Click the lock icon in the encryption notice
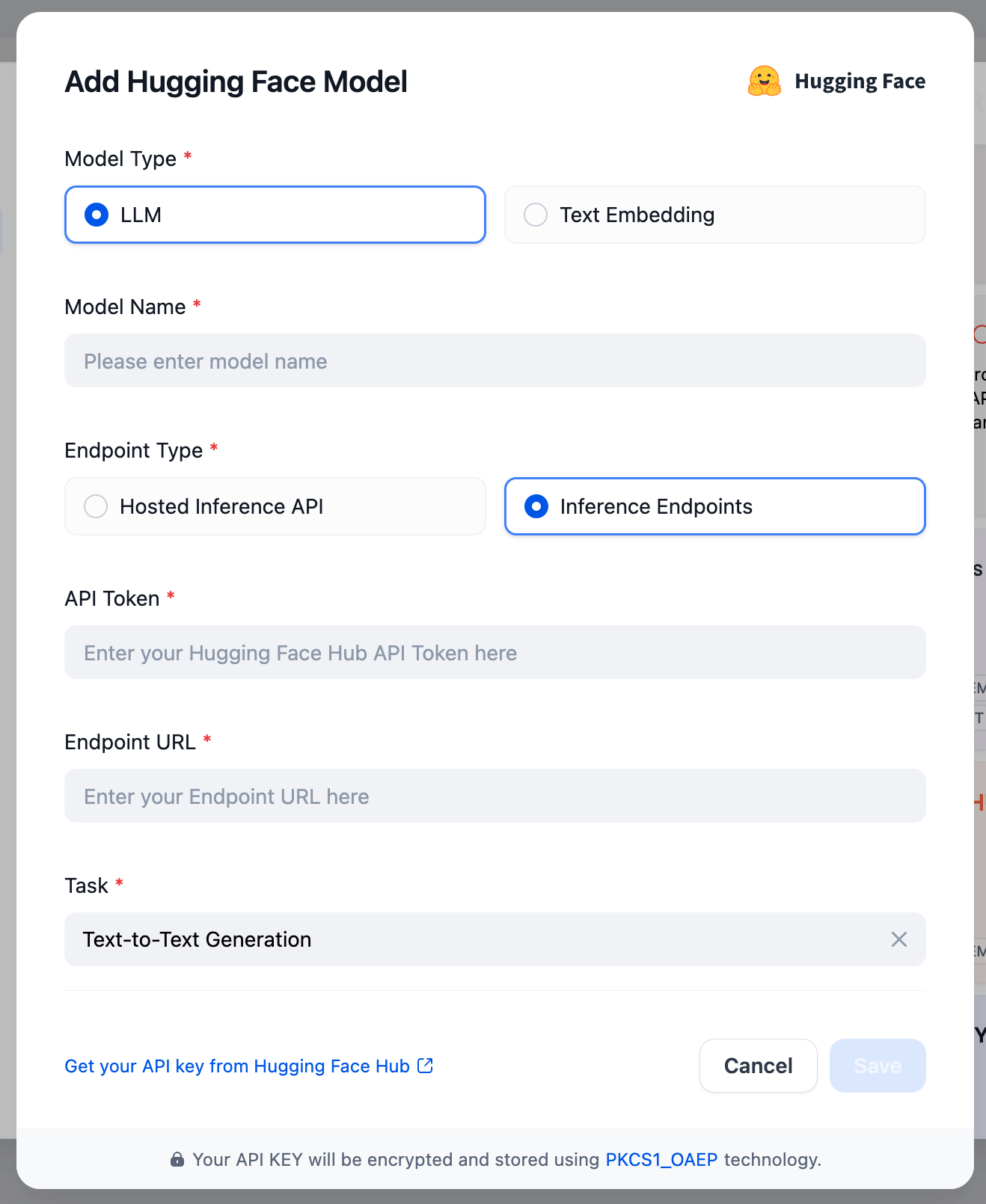Image resolution: width=986 pixels, height=1204 pixels. tap(177, 1159)
